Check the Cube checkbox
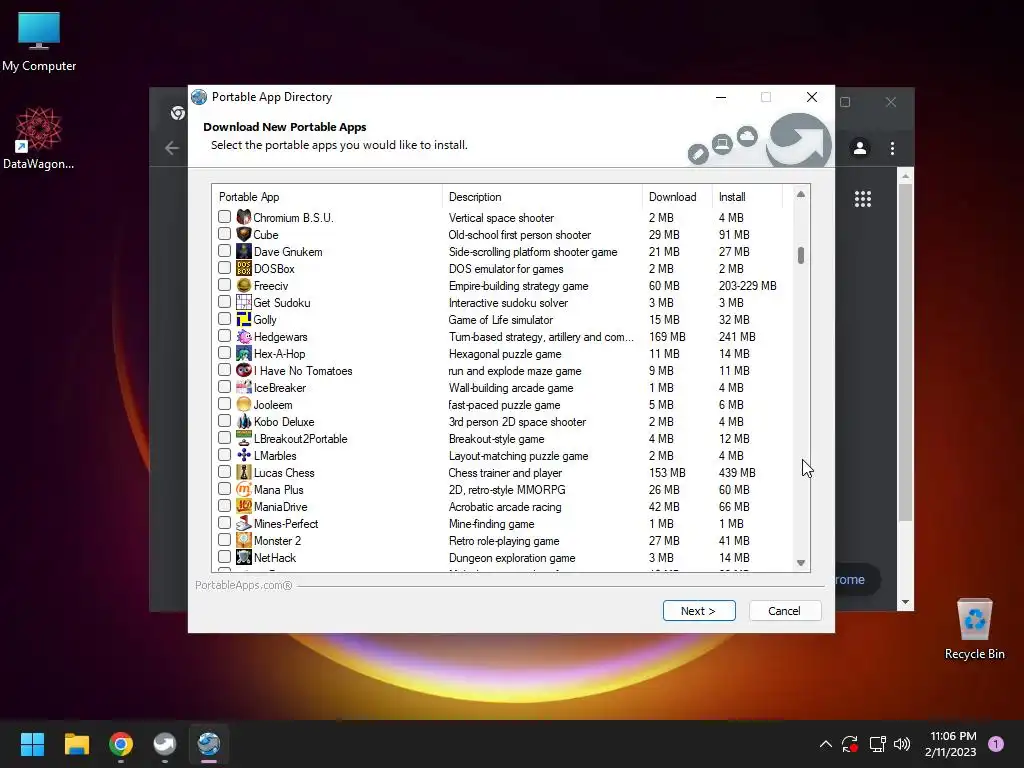Screen dimensions: 1024x768 (224, 233)
